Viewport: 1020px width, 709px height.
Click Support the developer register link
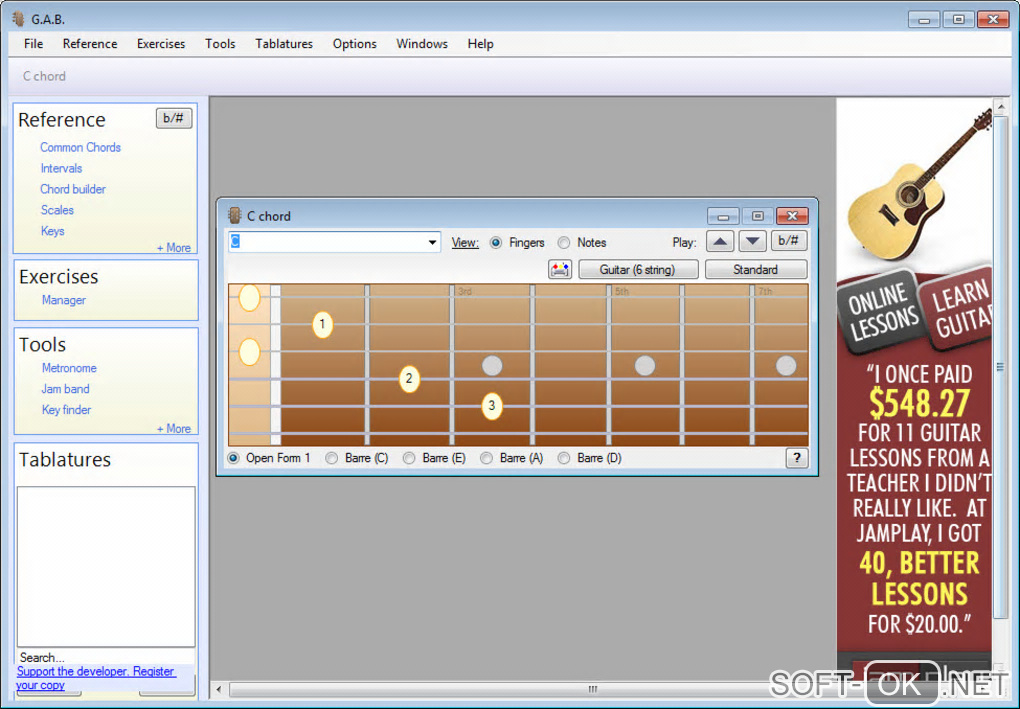tap(96, 678)
